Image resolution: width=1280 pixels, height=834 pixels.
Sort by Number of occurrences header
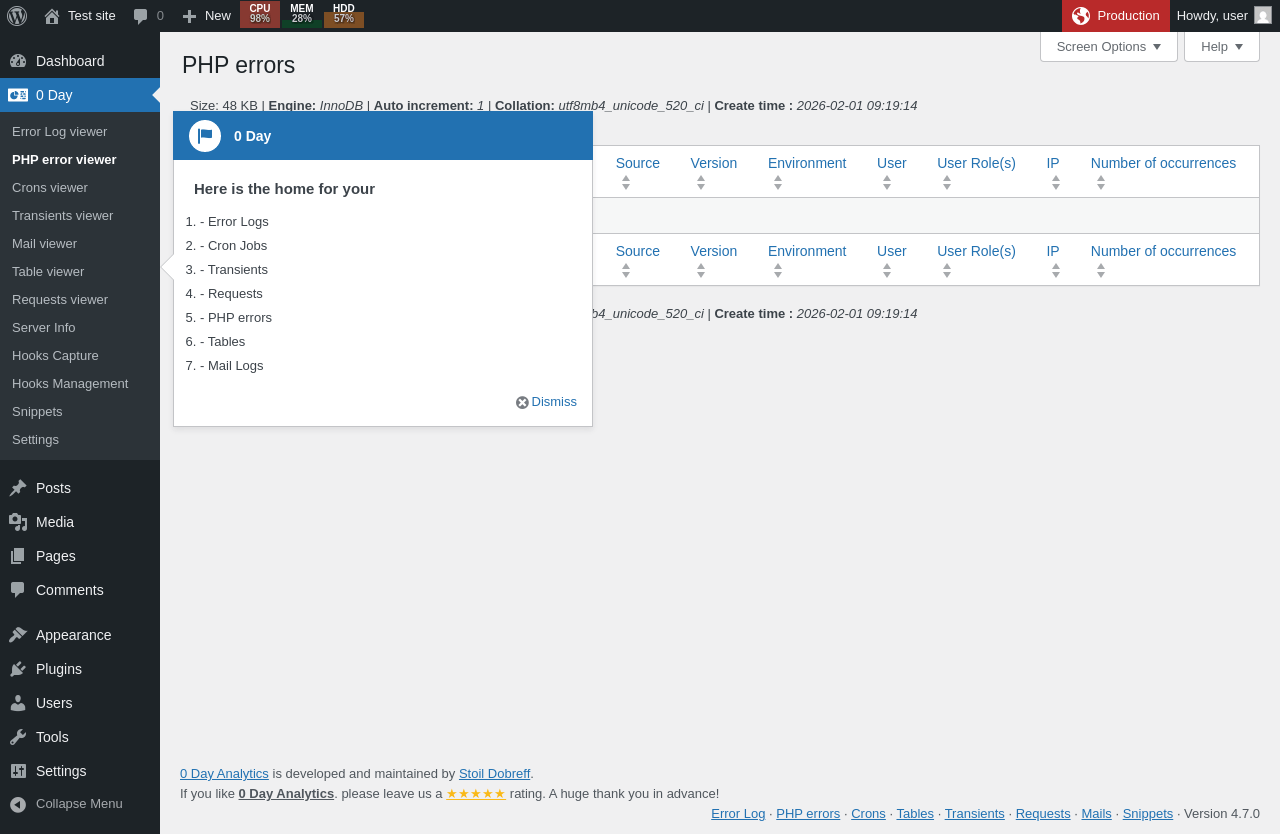point(1163,163)
